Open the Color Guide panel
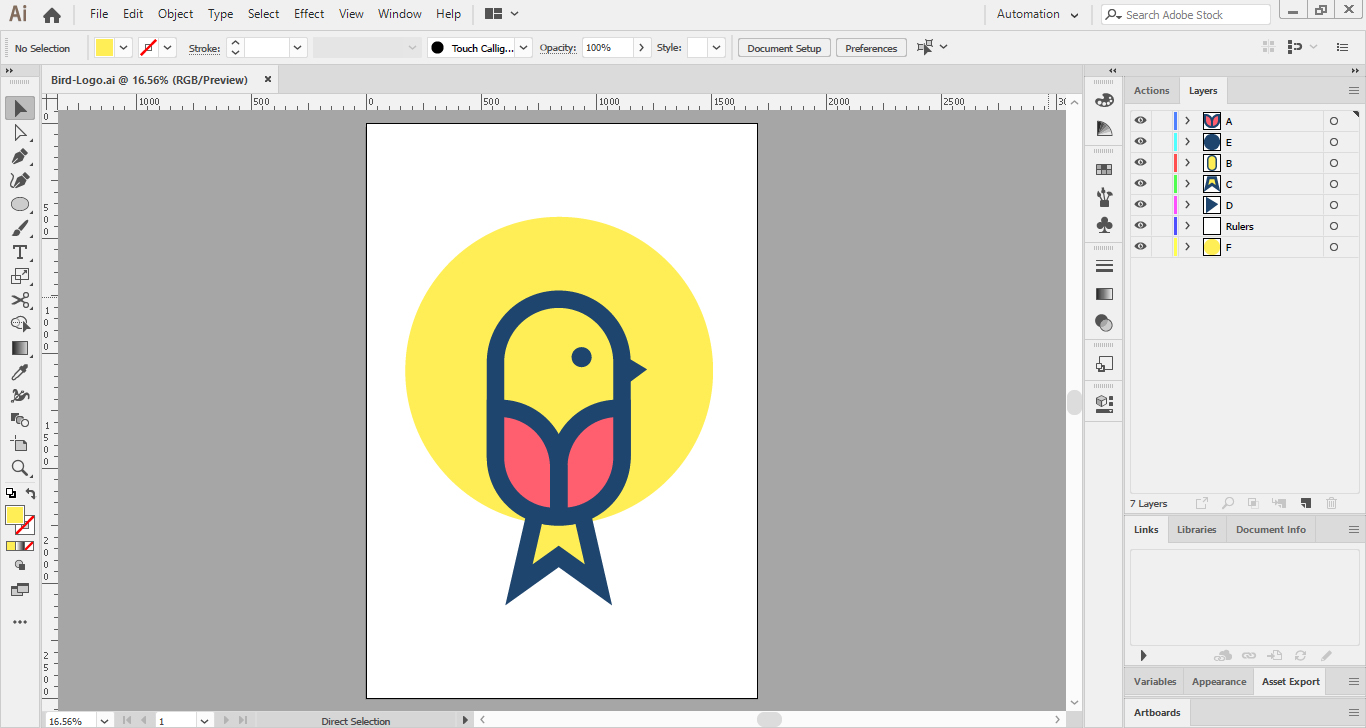This screenshot has width=1366, height=728. click(1104, 128)
